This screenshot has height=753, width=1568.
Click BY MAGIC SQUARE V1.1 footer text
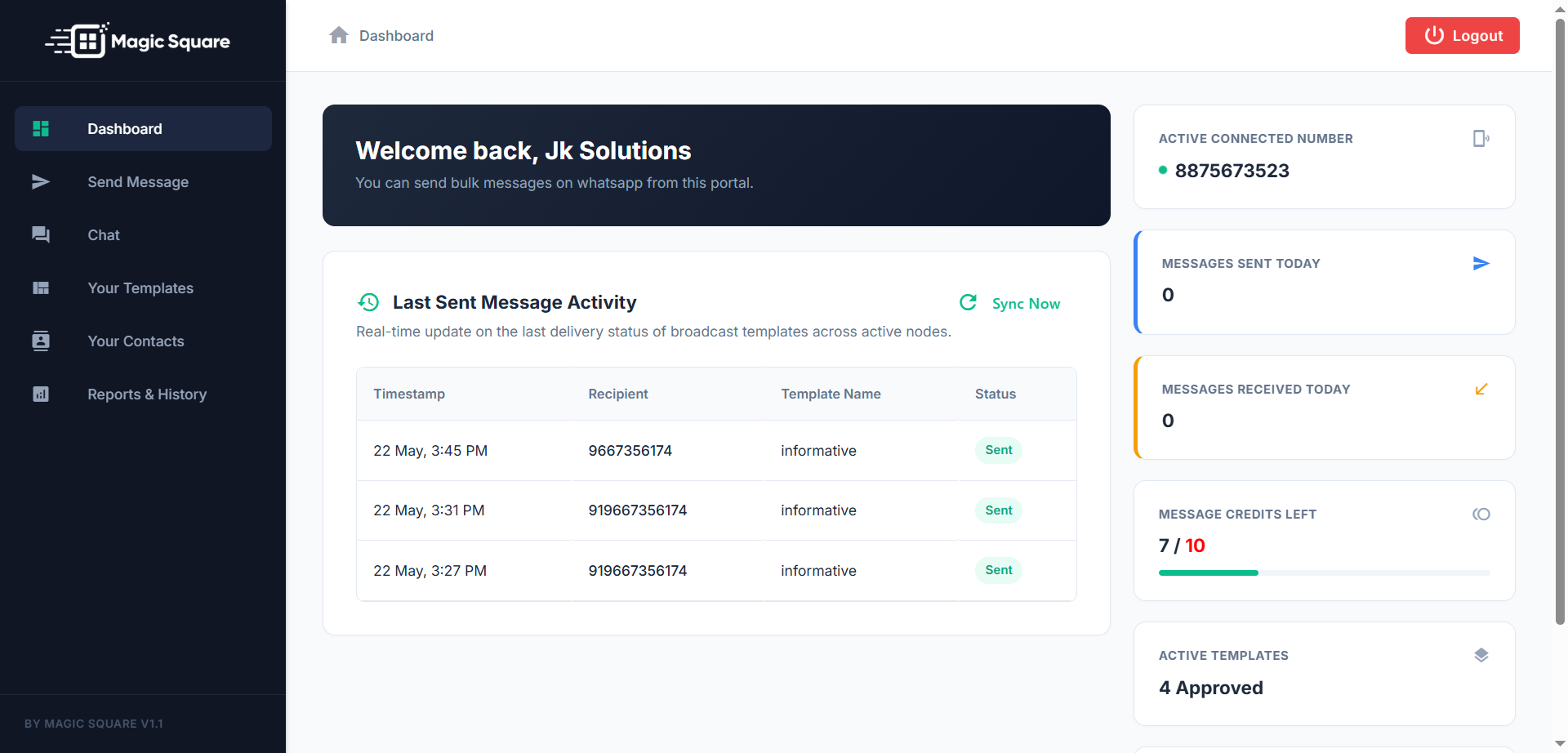coord(94,724)
